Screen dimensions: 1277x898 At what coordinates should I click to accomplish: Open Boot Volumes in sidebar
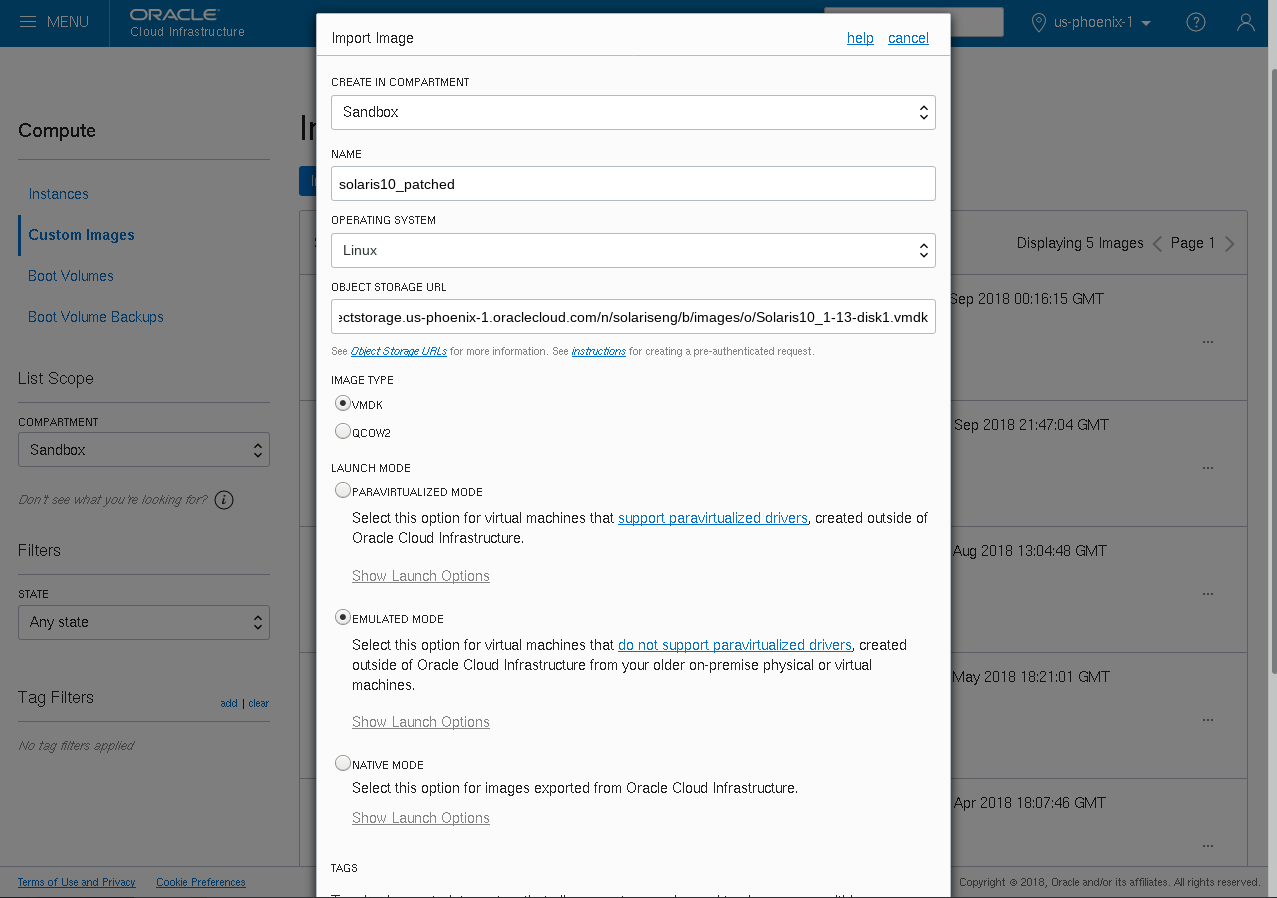click(x=71, y=276)
